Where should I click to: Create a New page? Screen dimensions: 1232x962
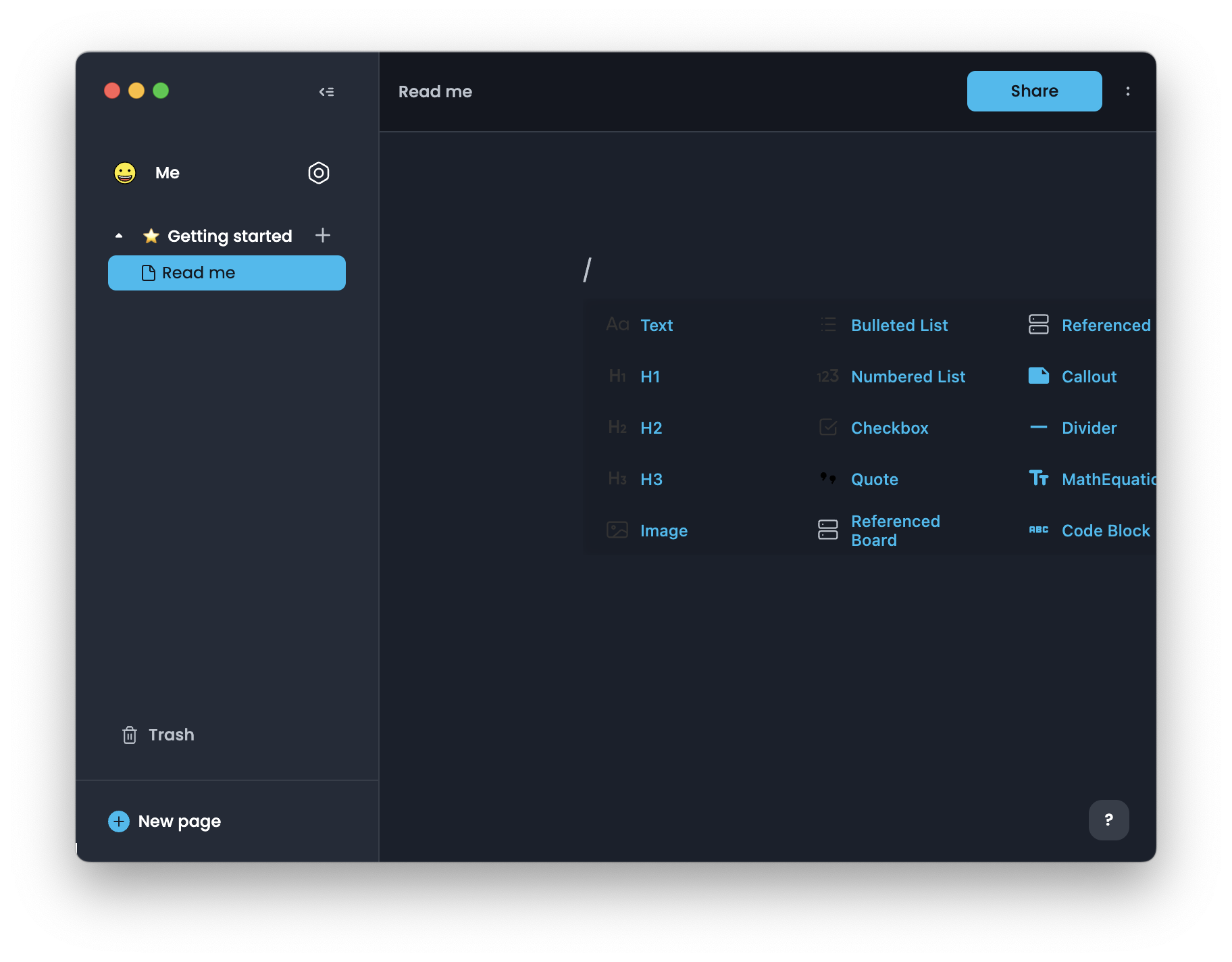(x=165, y=821)
